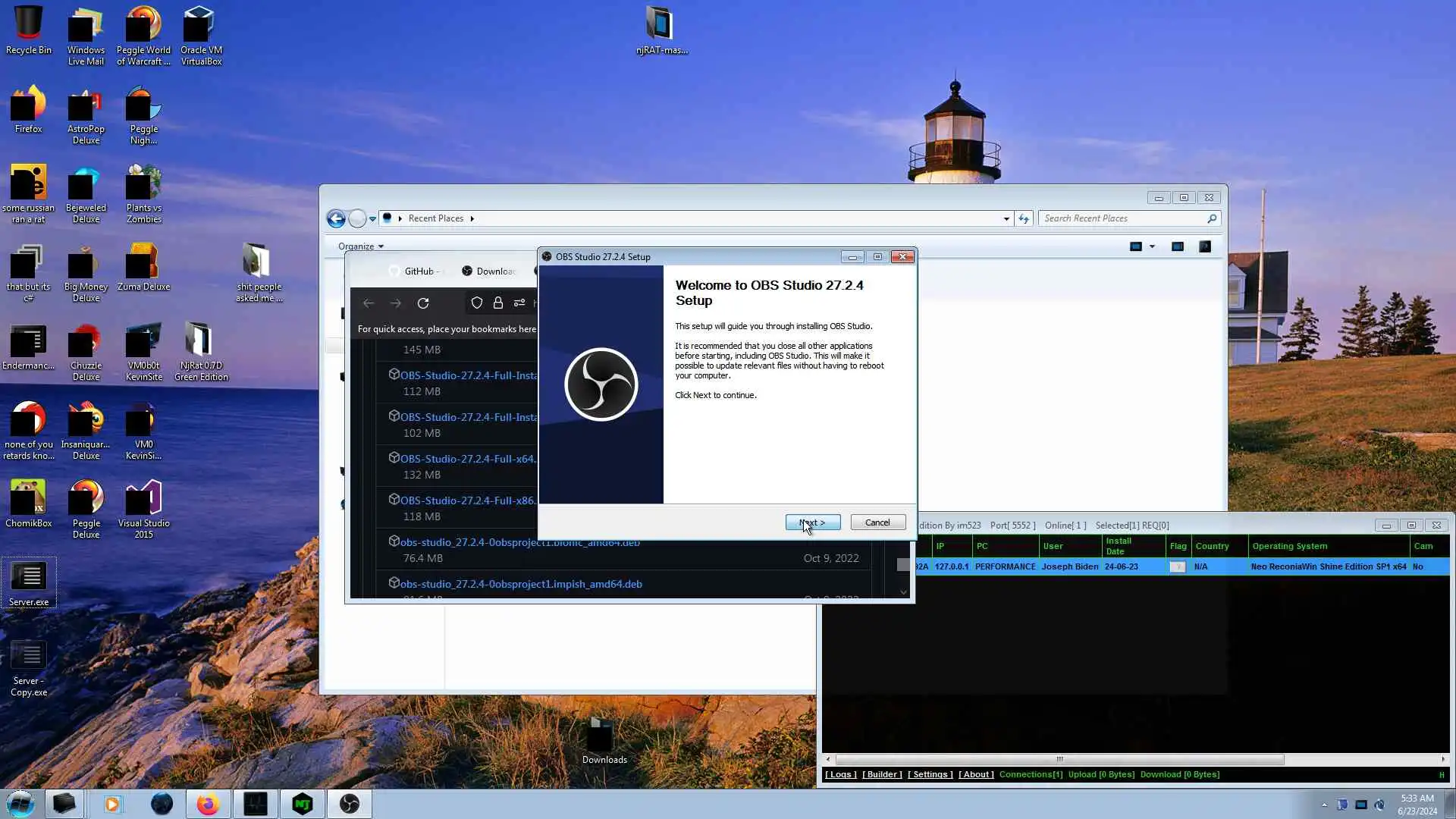Screen dimensions: 1456x819
Task: Click the padlock site security icon
Action: pyautogui.click(x=498, y=303)
